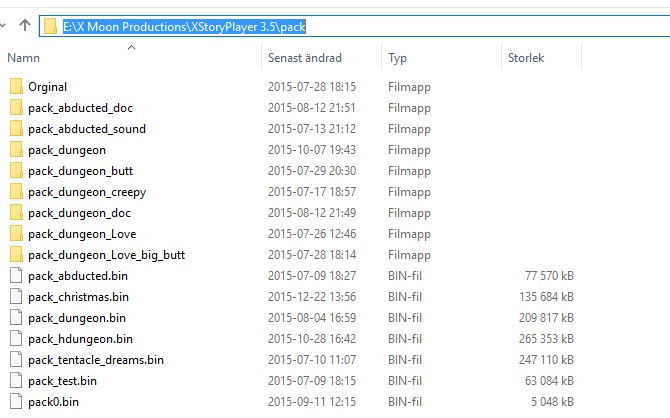This screenshot has height=418, width=670.
Task: Select the pack_abducted_sound folder icon
Action: point(16,128)
